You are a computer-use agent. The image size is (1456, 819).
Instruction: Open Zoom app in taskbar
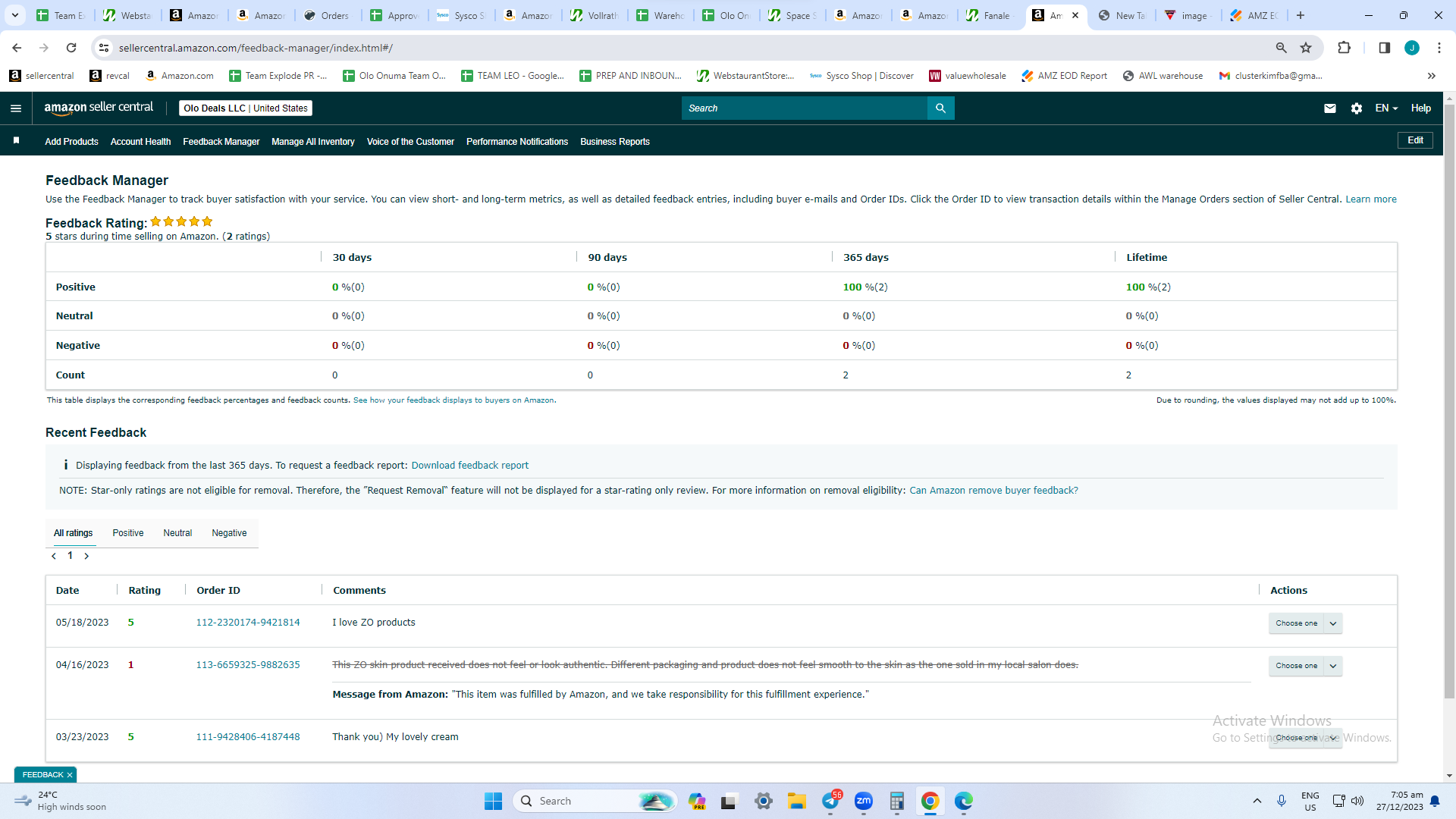point(863,801)
